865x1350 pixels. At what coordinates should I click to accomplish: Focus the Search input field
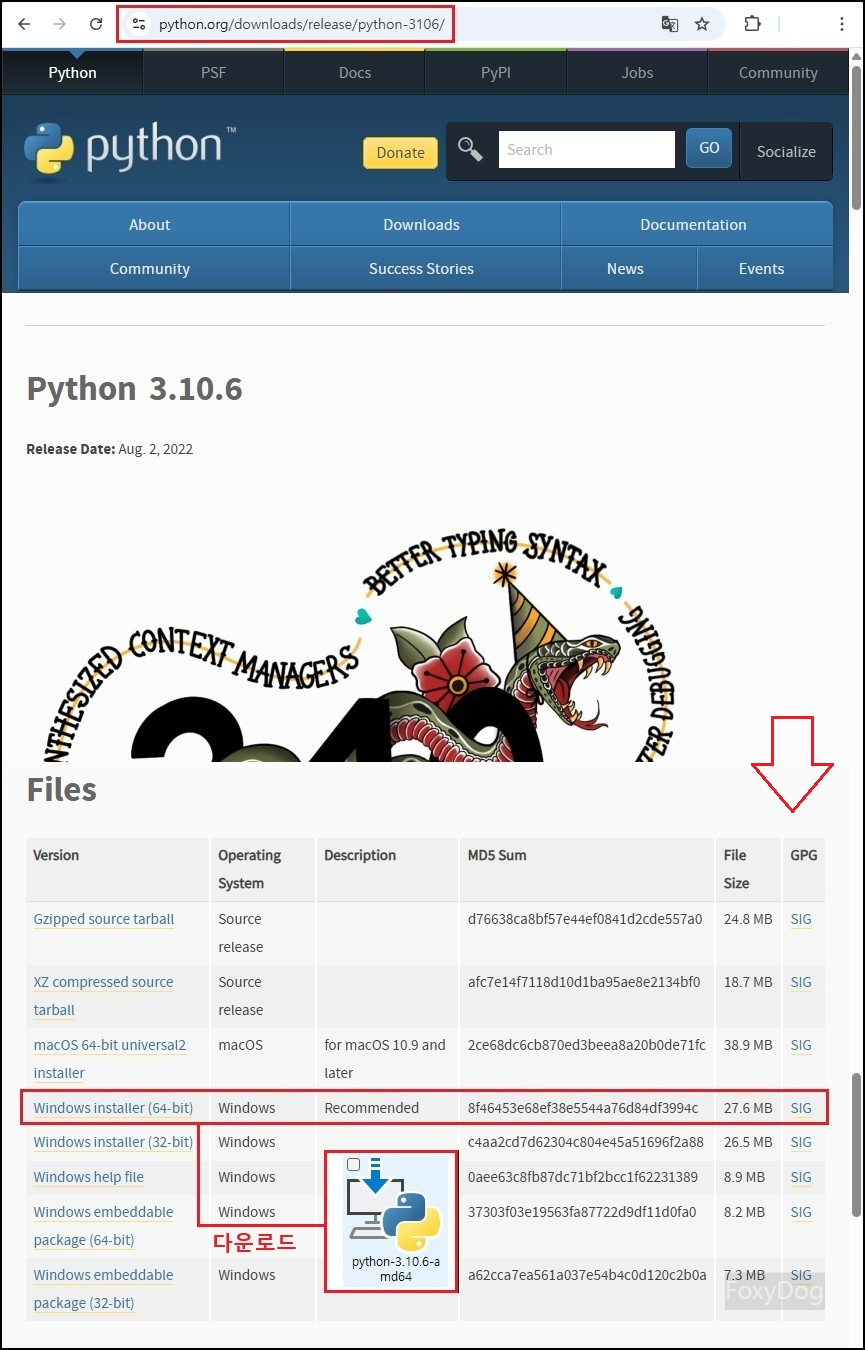pos(587,149)
